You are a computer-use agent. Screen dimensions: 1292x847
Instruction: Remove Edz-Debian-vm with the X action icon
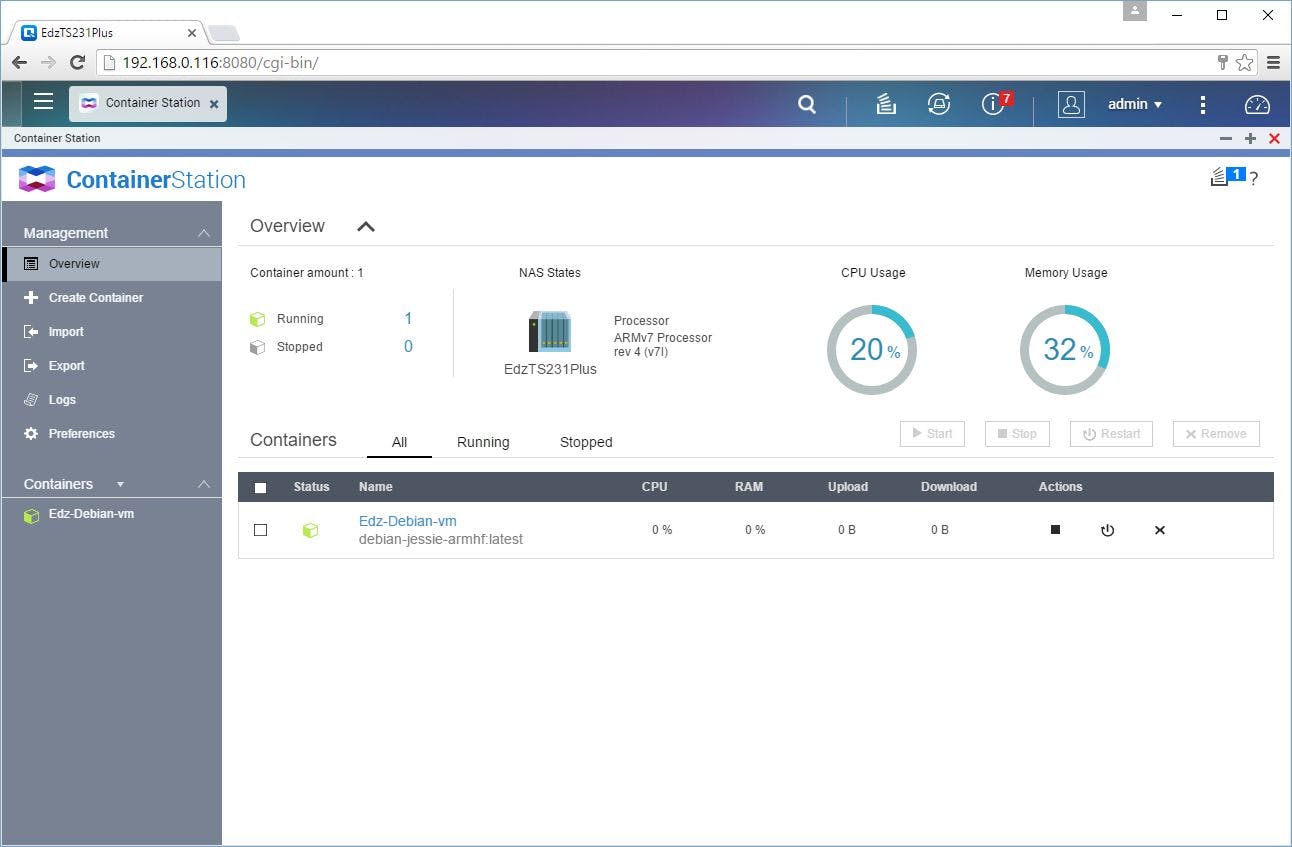pyautogui.click(x=1160, y=530)
